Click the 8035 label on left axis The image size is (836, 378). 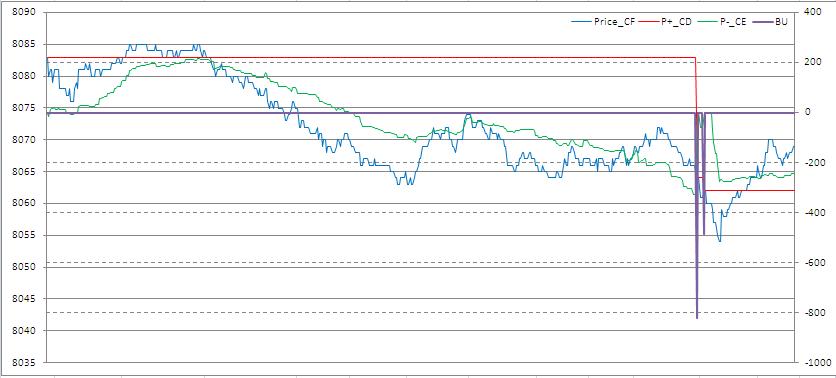pos(22,363)
